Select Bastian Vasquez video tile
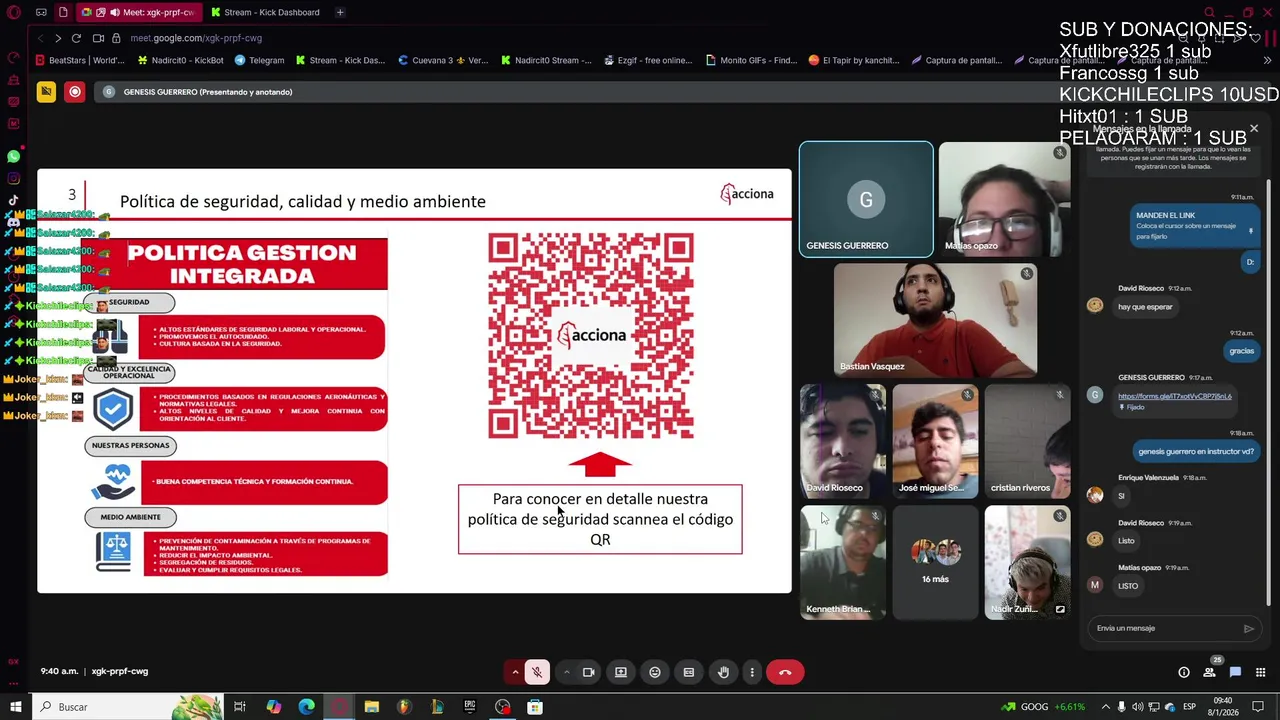The image size is (1280, 720). click(935, 320)
